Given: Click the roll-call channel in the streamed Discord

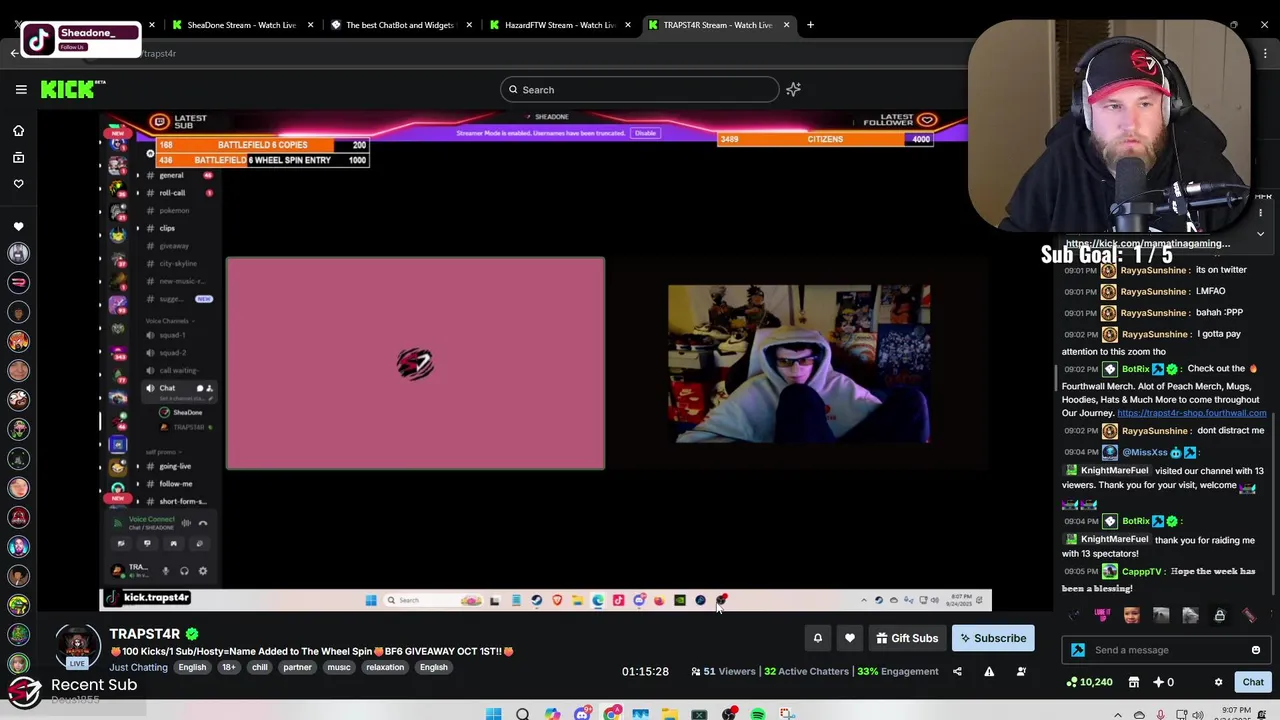Looking at the screenshot, I should [172, 193].
